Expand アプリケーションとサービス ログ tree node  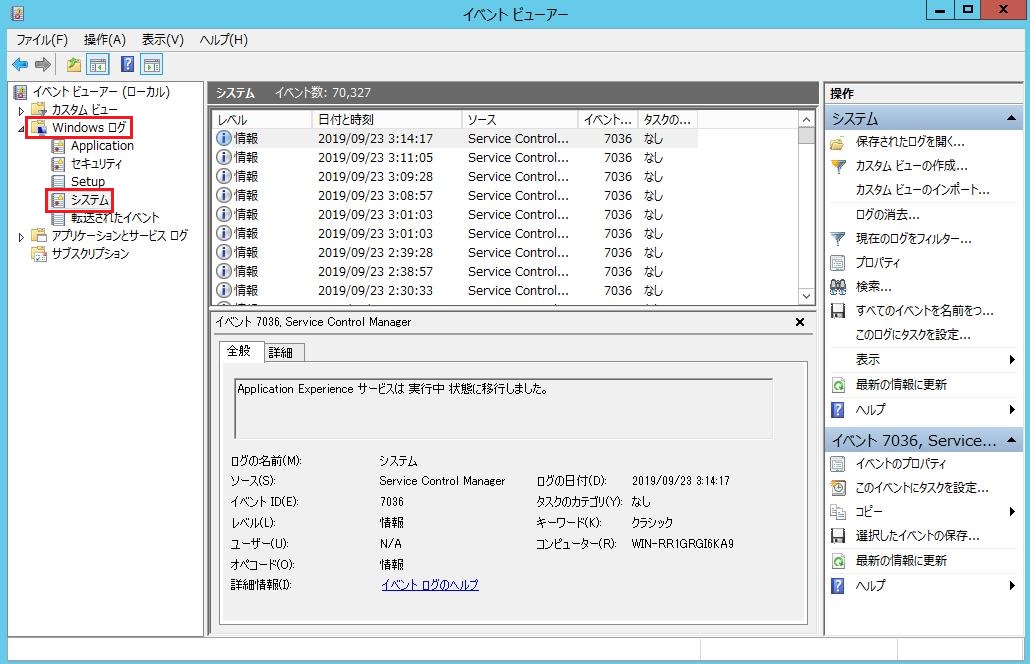coord(22,236)
